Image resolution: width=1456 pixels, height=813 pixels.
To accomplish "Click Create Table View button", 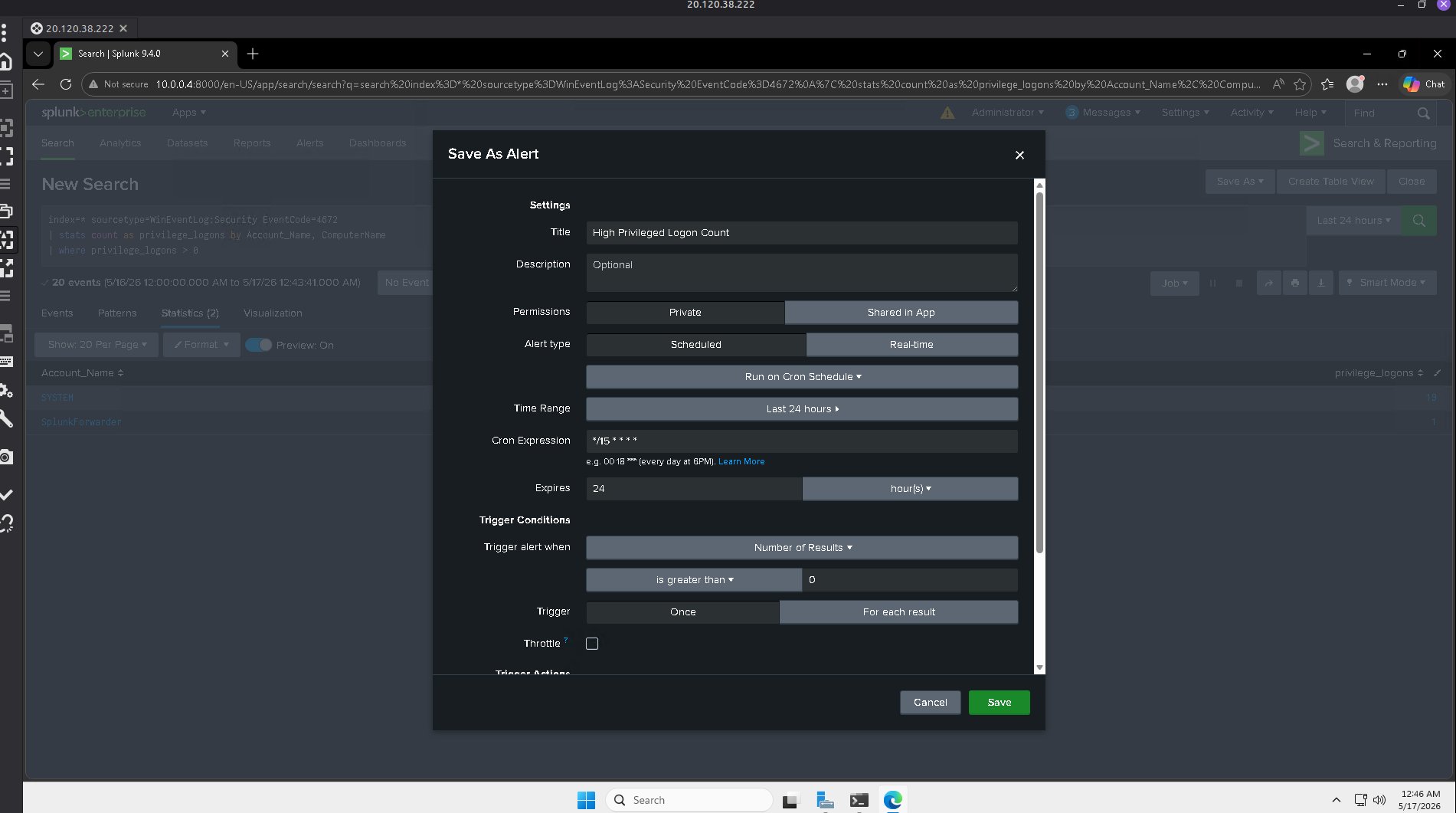I will (x=1330, y=182).
